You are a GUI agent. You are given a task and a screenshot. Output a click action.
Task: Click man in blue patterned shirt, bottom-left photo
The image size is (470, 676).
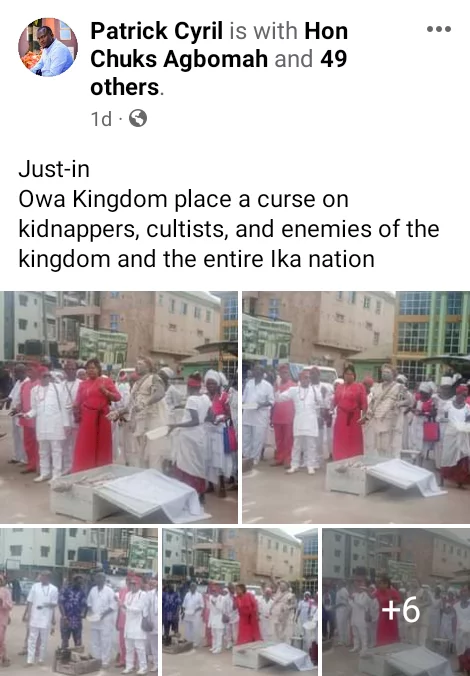(72, 609)
